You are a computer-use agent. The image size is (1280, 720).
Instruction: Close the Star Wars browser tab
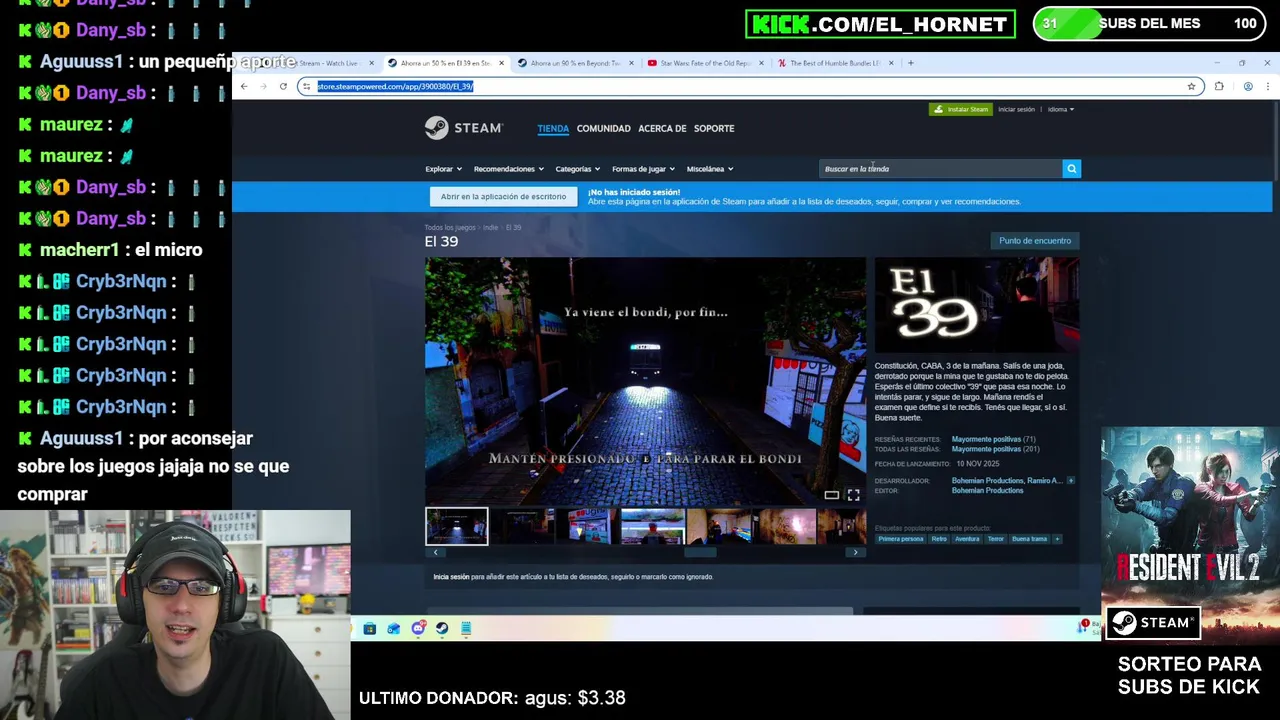(761, 63)
